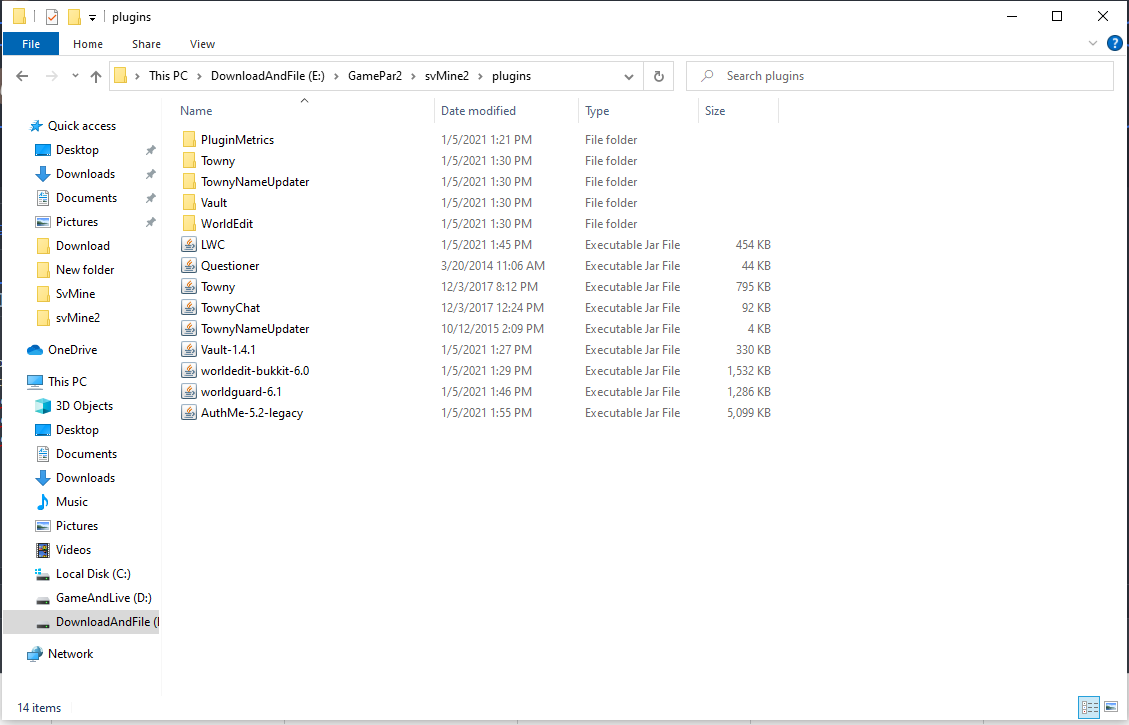The image size is (1129, 725).
Task: Go to GamePar2 in breadcrumb
Action: click(x=375, y=76)
